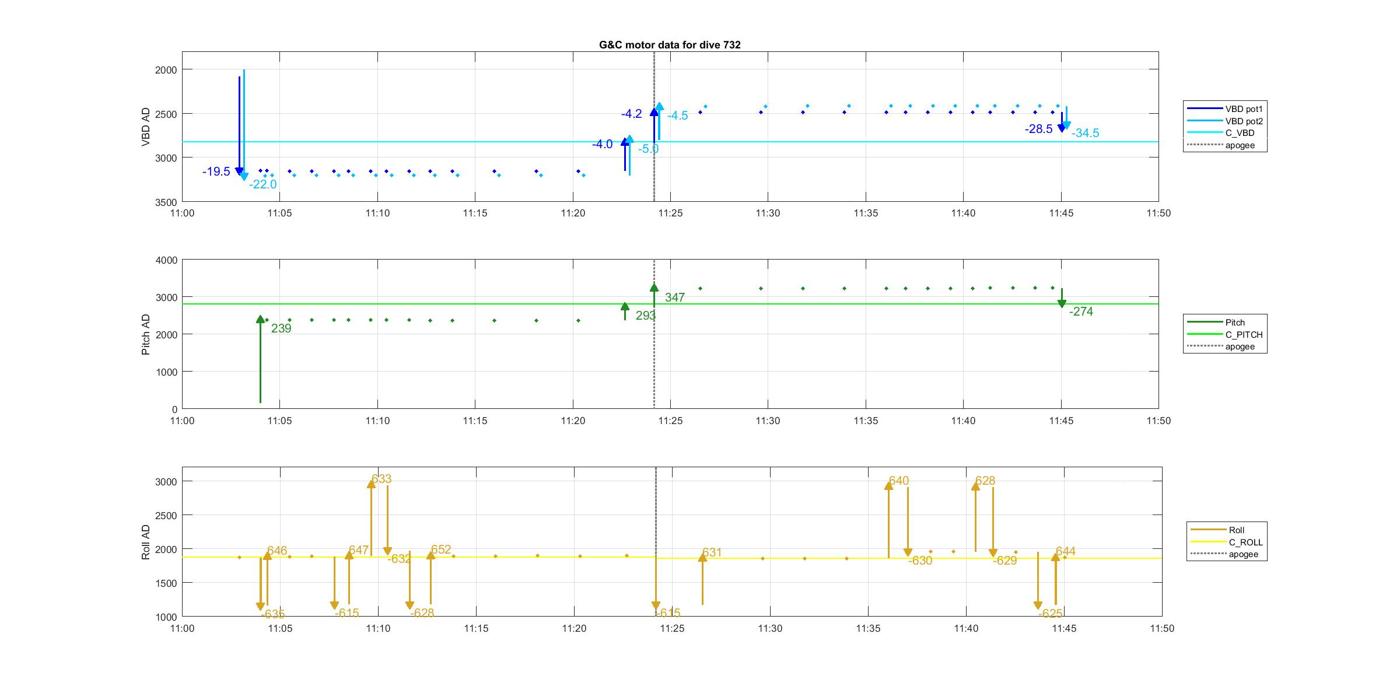Click the "C_VBD" legend entry
Screen dimensions: 1400x693
click(1220, 133)
